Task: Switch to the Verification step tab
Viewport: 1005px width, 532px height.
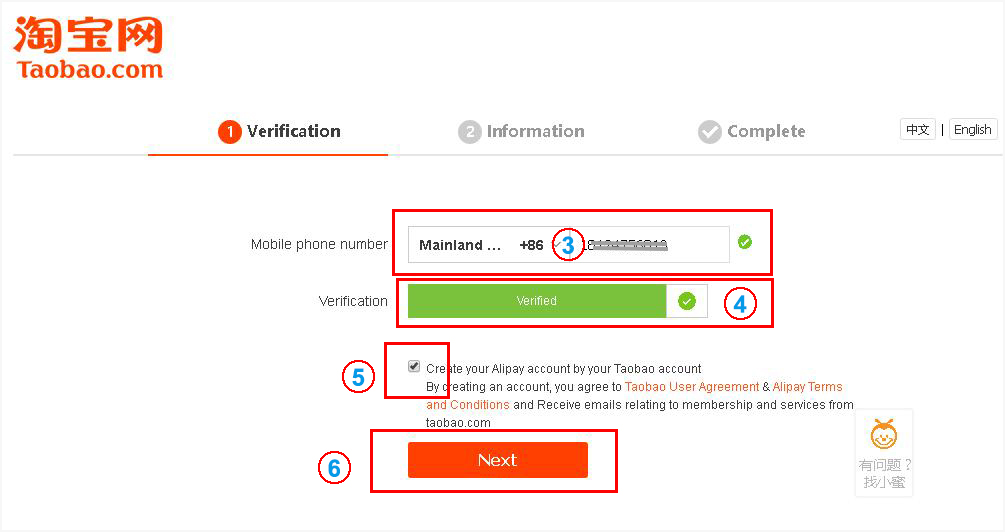Action: 280,132
